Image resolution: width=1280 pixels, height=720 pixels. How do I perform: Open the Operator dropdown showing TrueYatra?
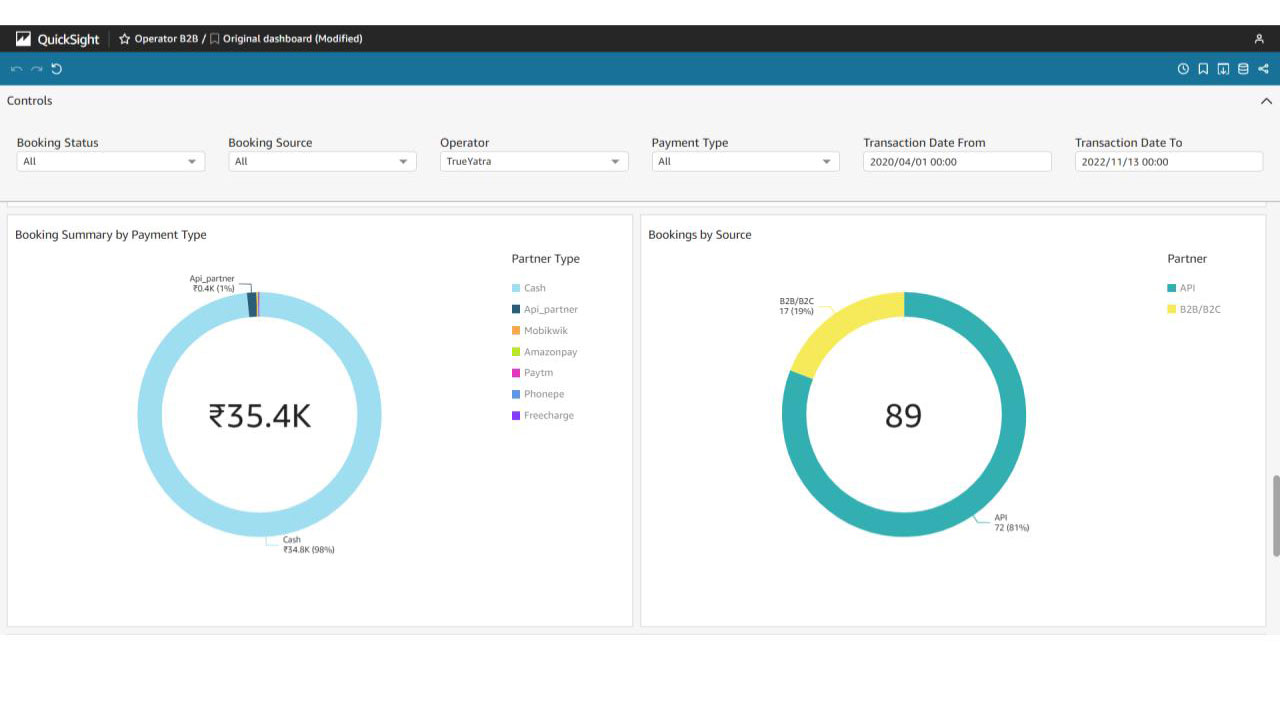pos(534,162)
